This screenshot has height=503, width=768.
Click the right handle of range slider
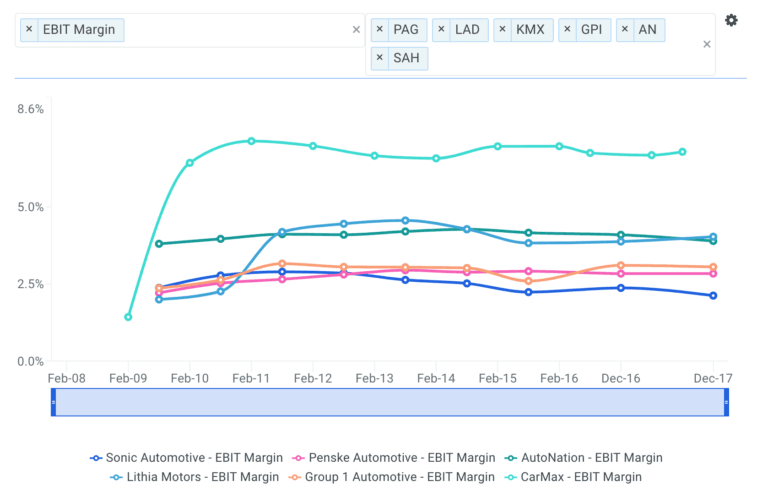(x=726, y=402)
